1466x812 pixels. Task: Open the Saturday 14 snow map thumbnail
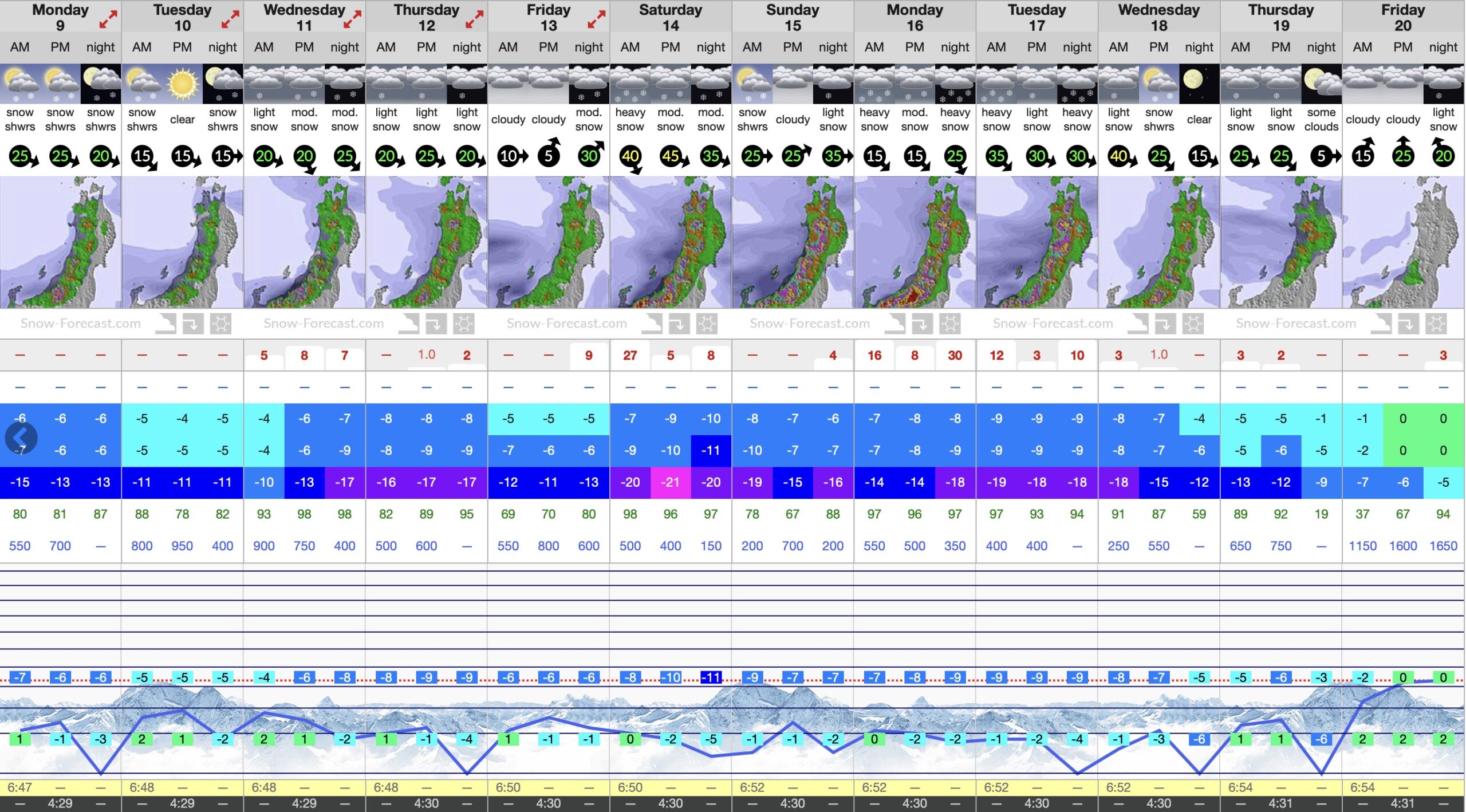(x=671, y=242)
